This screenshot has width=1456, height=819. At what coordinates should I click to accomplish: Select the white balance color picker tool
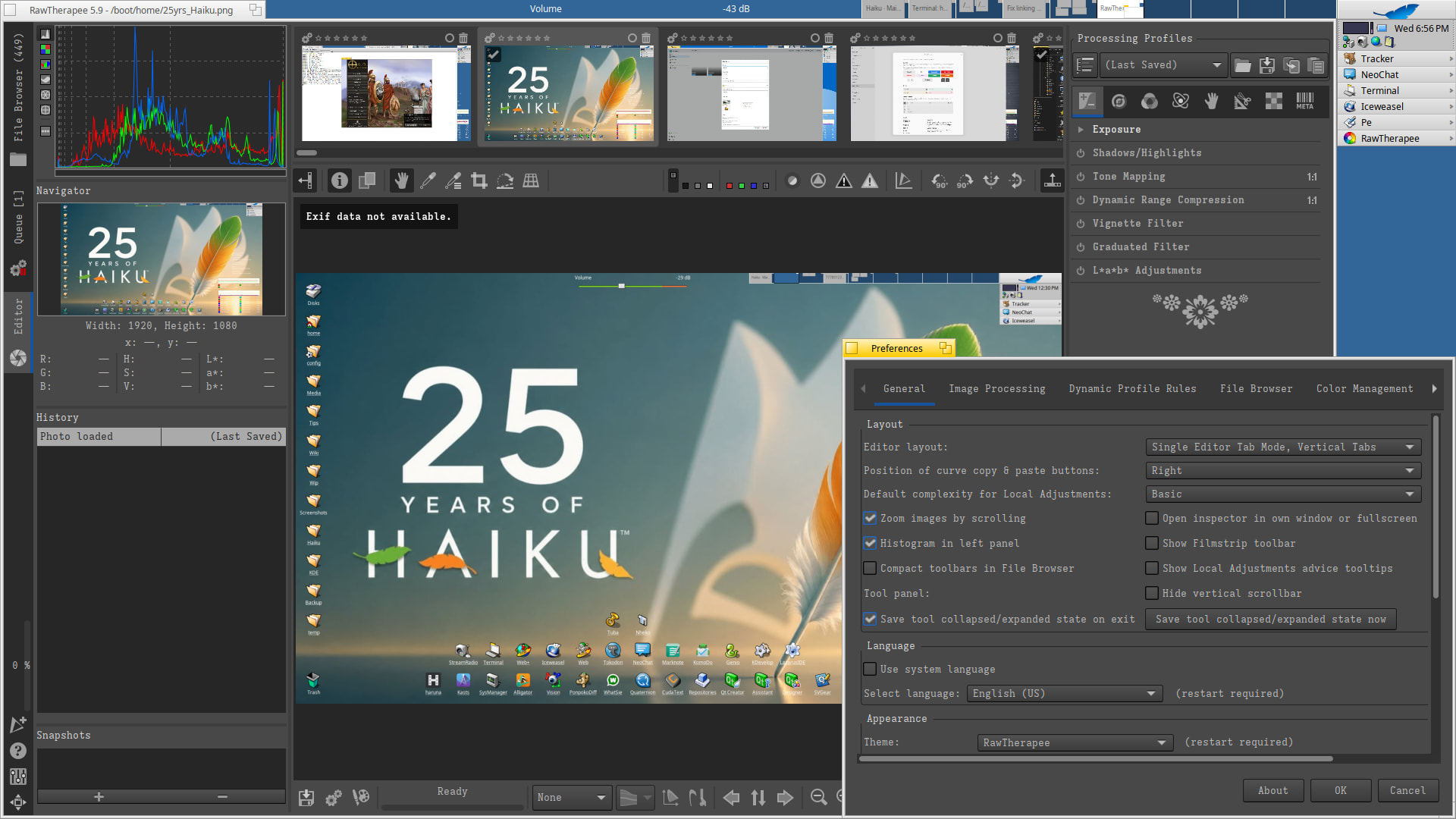[x=428, y=180]
